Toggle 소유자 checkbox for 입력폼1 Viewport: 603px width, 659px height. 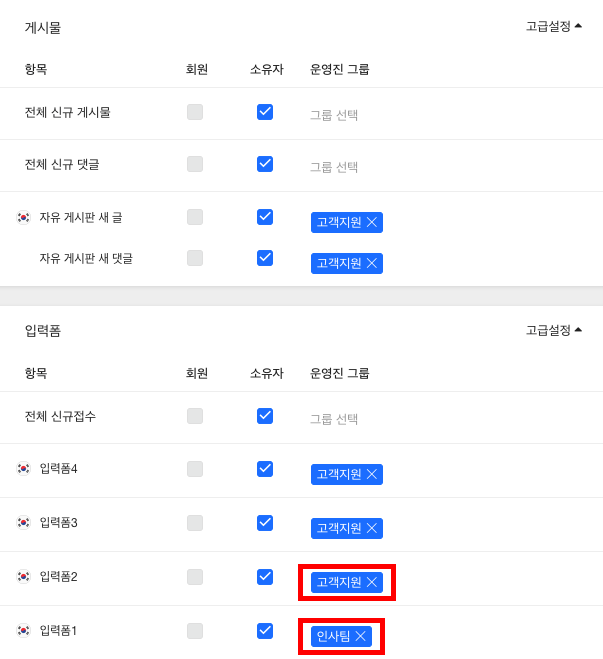point(265,630)
